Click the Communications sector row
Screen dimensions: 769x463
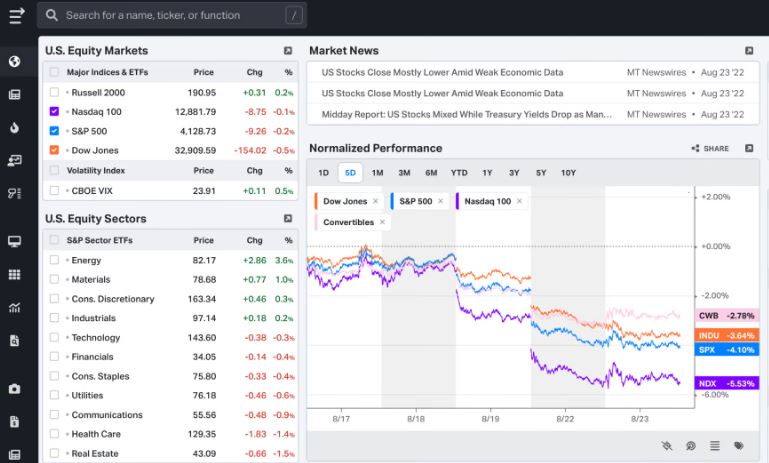(x=171, y=414)
